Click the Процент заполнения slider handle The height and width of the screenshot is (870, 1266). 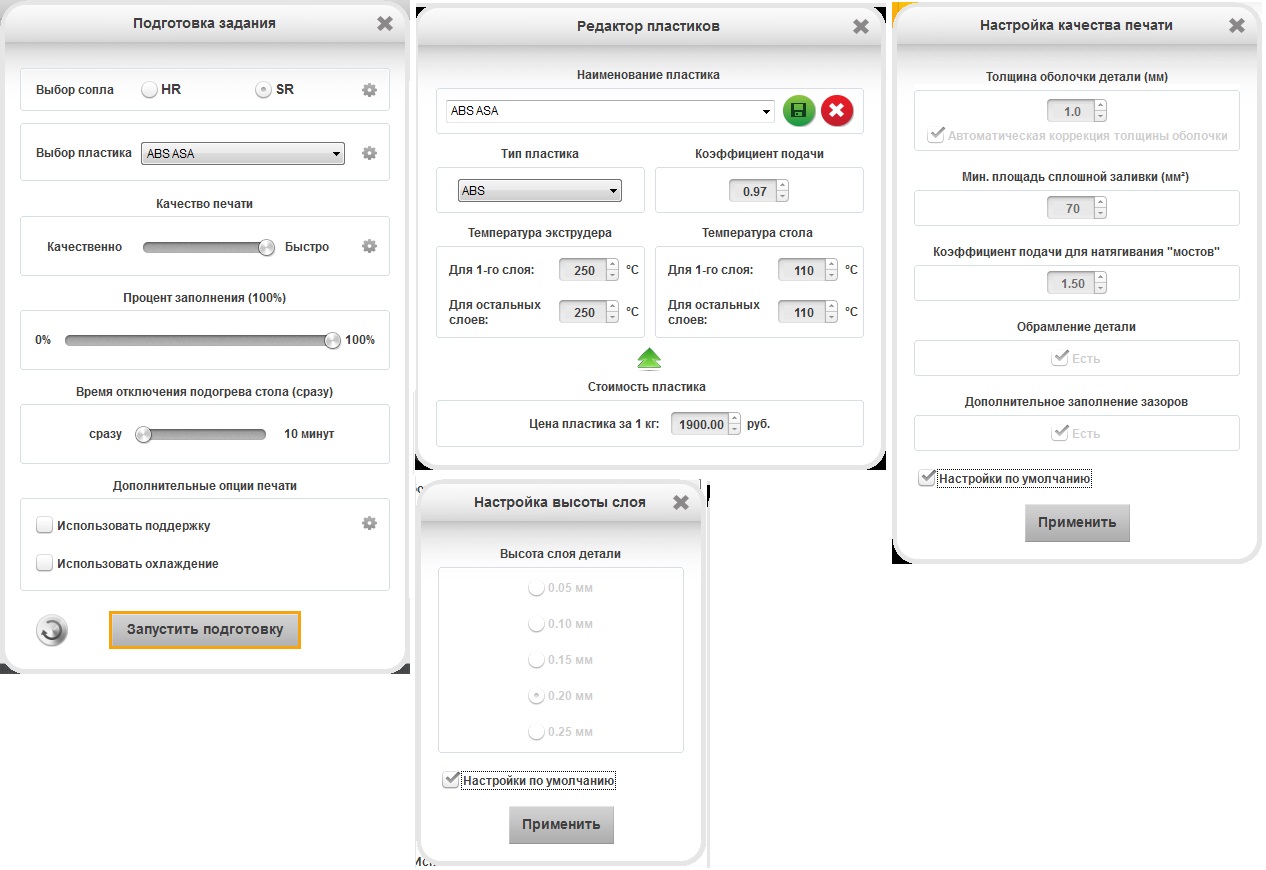tap(332, 340)
